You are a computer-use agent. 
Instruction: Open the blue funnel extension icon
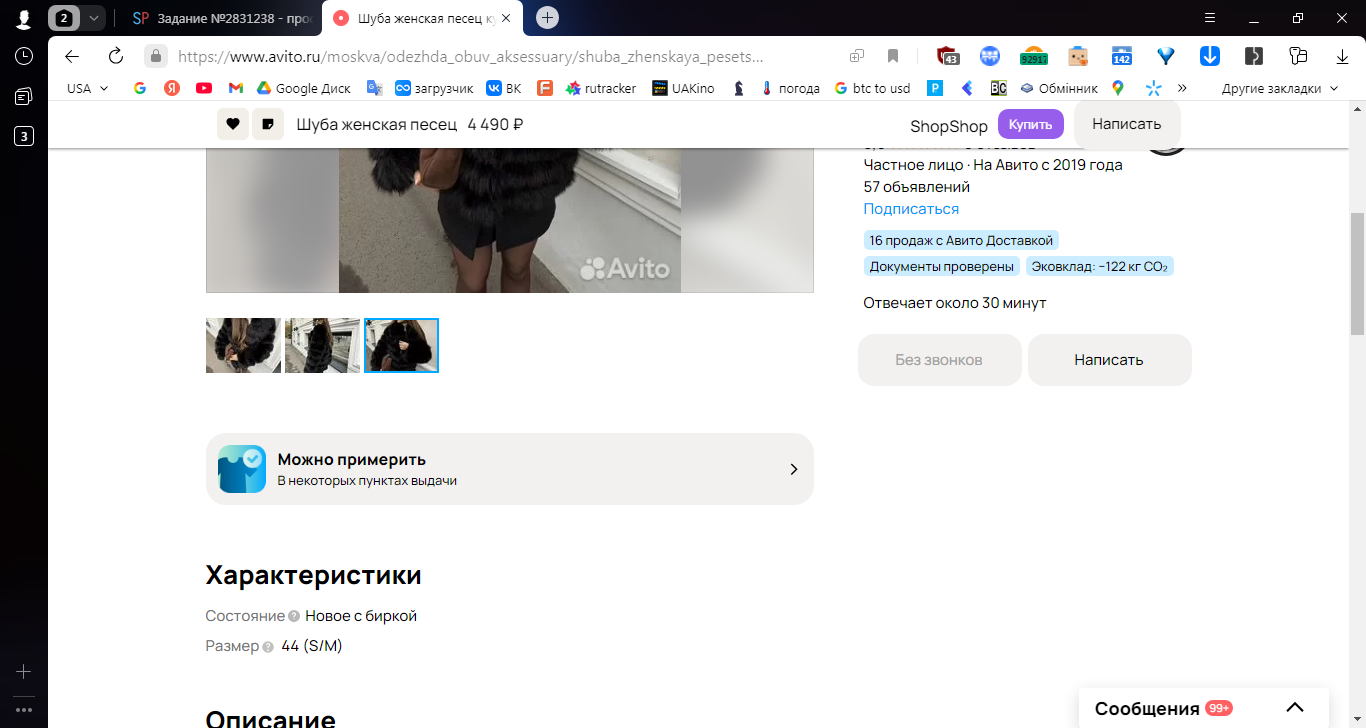pos(1166,56)
